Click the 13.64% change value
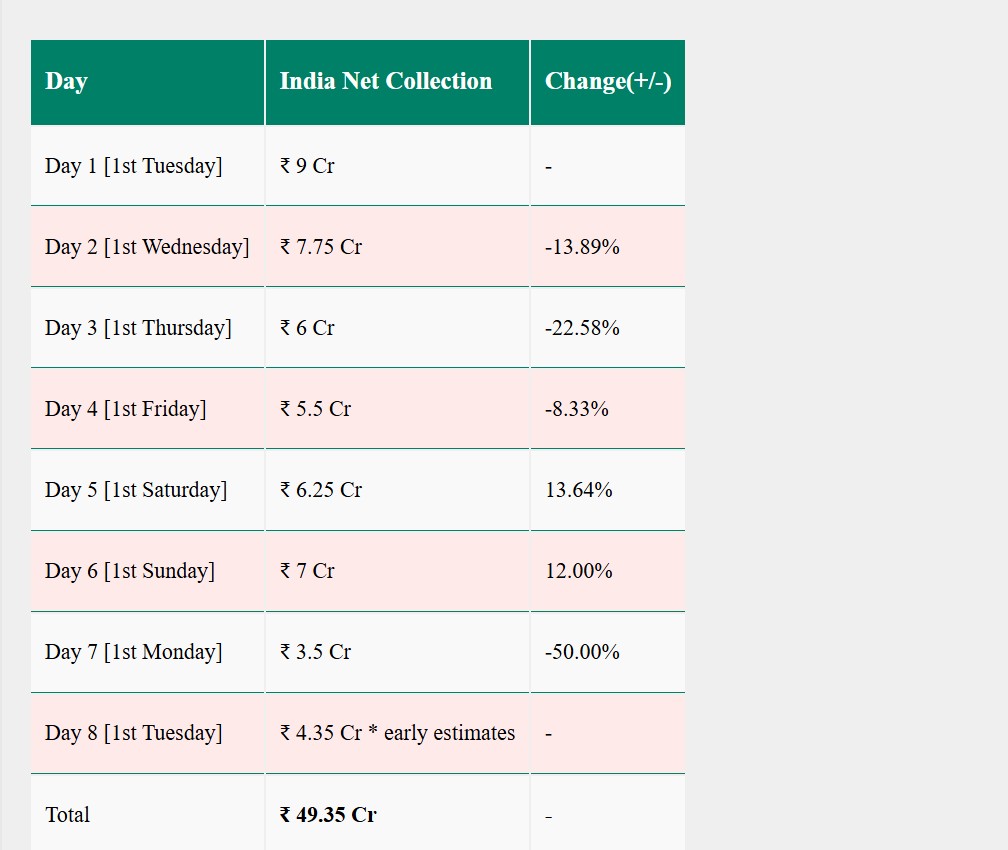The width and height of the screenshot is (1008, 850). coord(578,490)
